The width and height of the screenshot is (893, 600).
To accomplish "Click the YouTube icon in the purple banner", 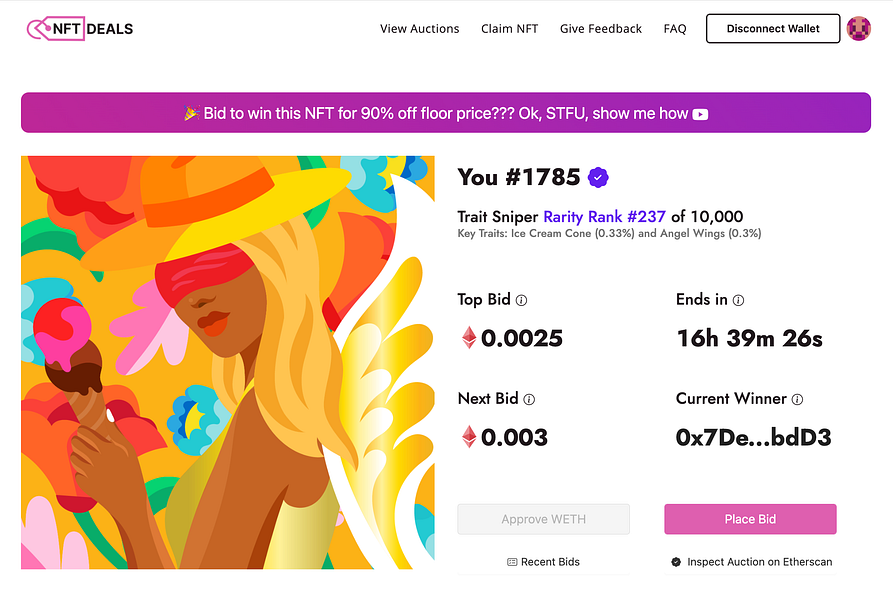I will (x=700, y=114).
